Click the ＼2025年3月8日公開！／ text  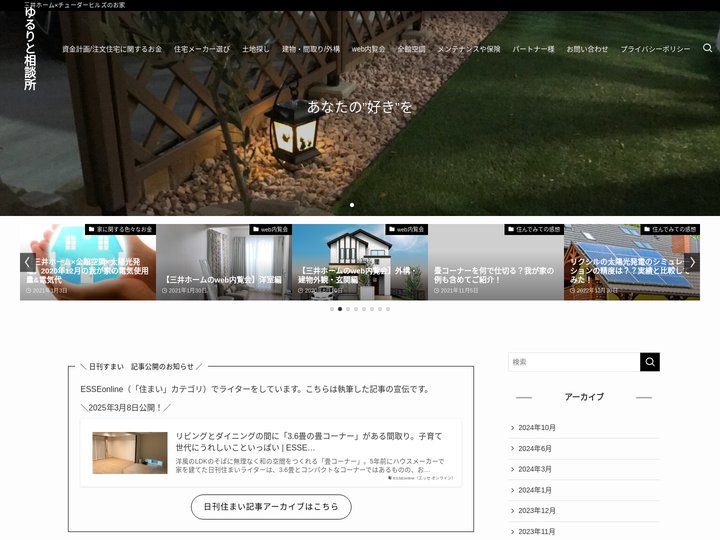pyautogui.click(x=125, y=408)
